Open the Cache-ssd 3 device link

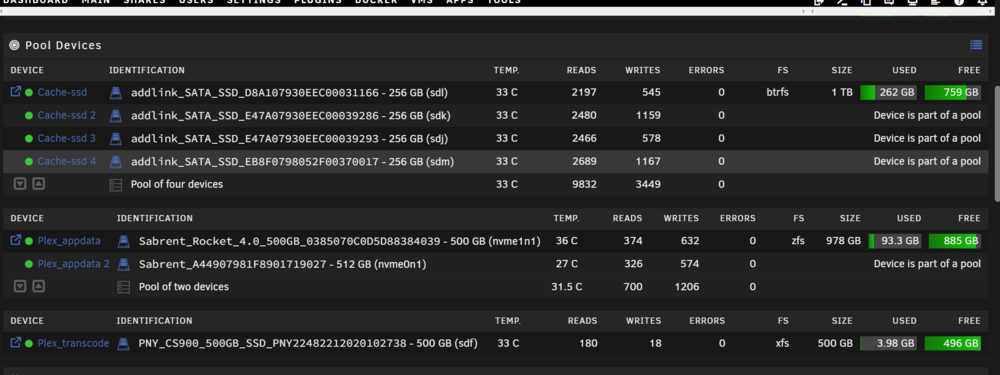66,138
